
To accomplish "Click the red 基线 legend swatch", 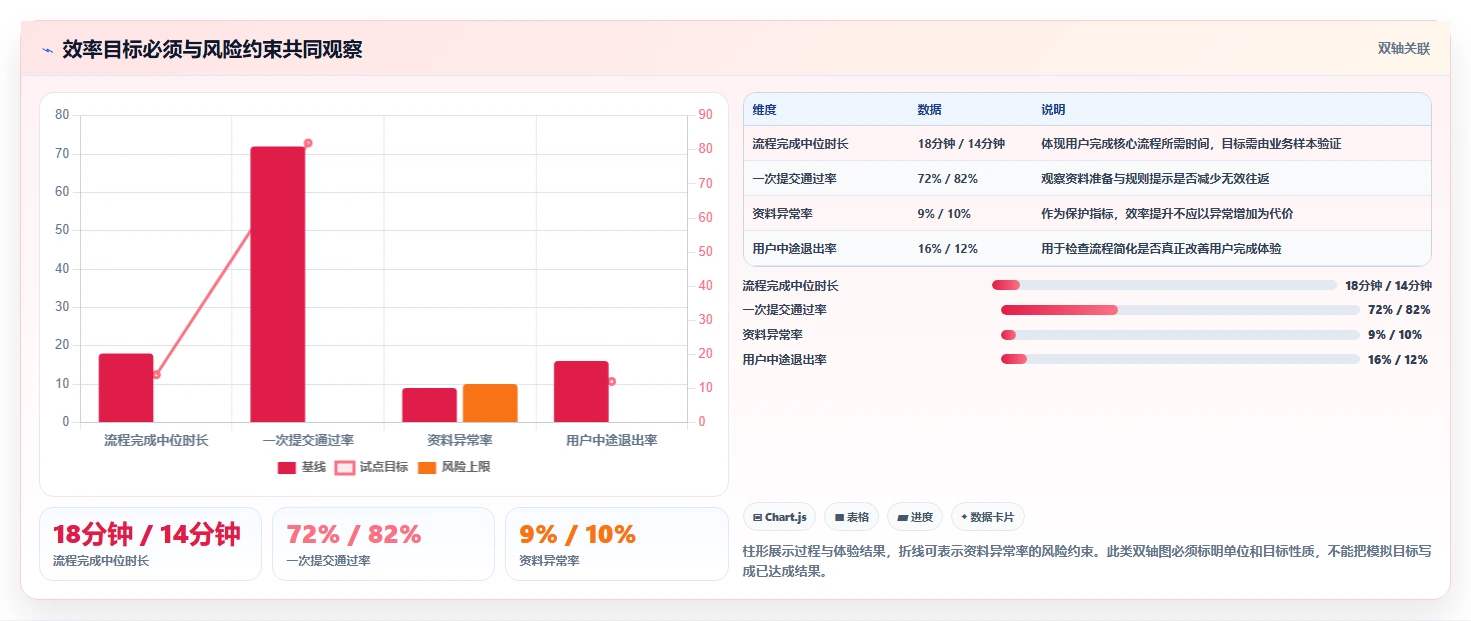I will 287,467.
